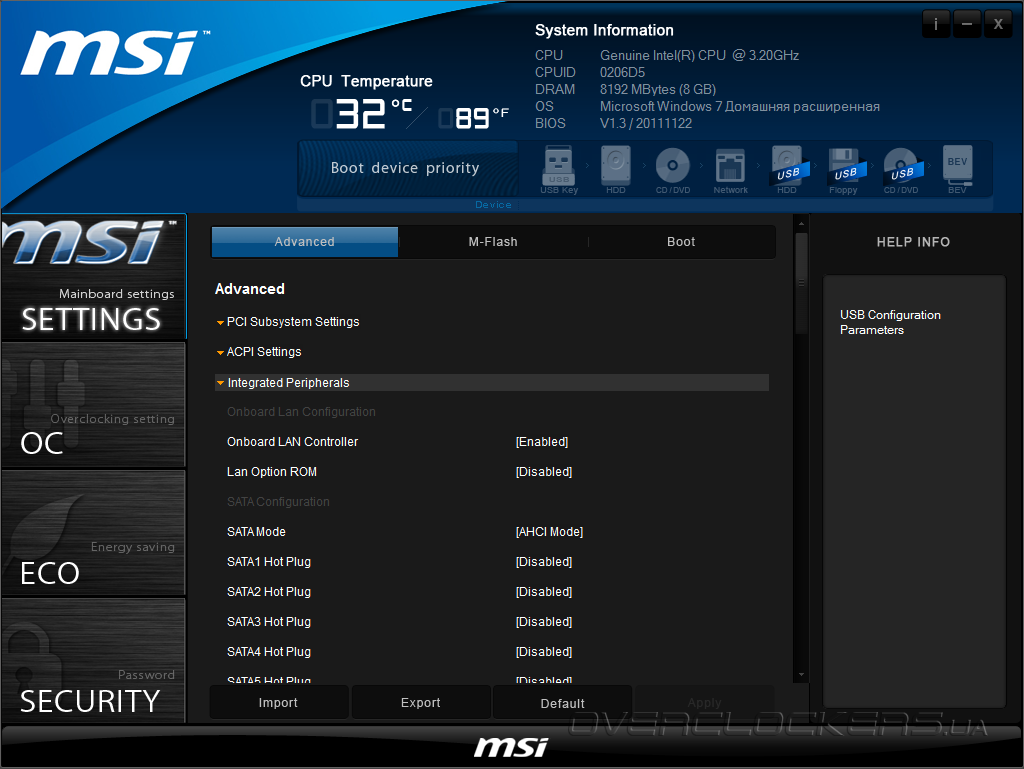Switch to the Boot tab
1024x769 pixels.
pyautogui.click(x=681, y=242)
